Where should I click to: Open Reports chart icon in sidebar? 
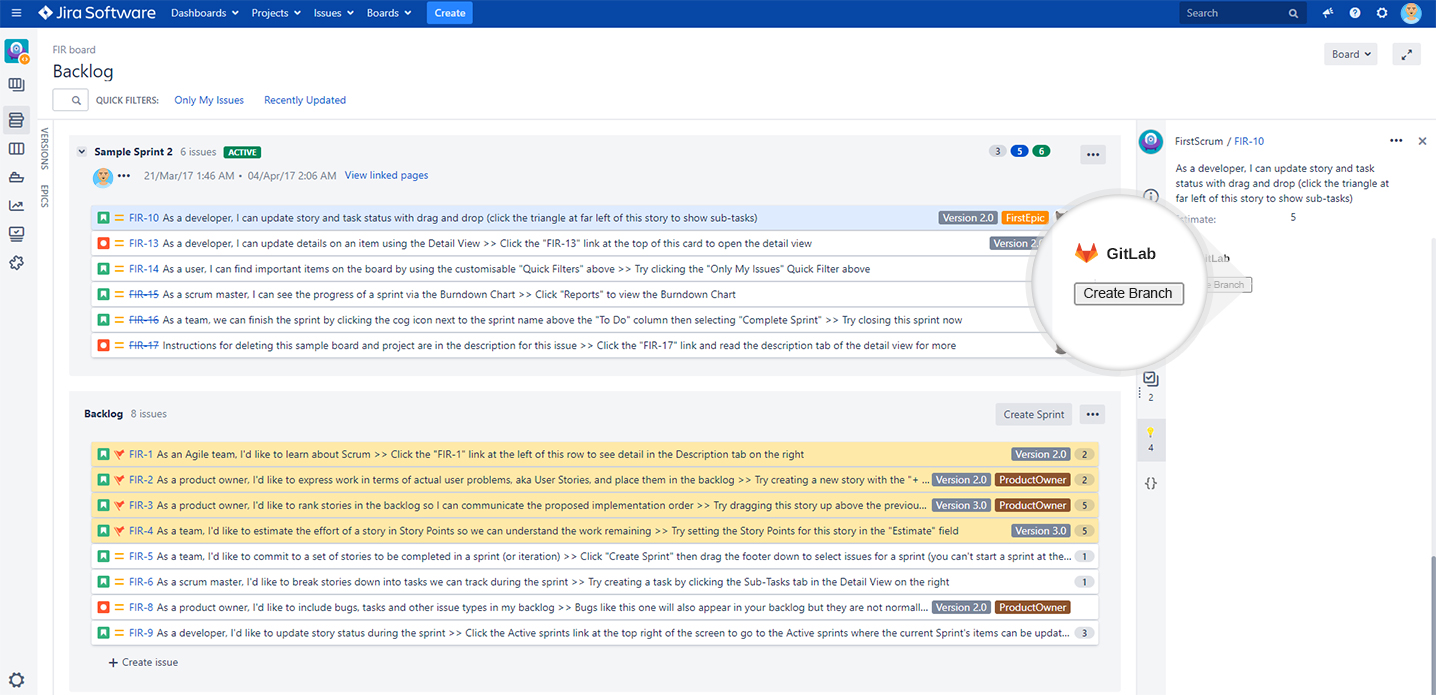point(16,205)
